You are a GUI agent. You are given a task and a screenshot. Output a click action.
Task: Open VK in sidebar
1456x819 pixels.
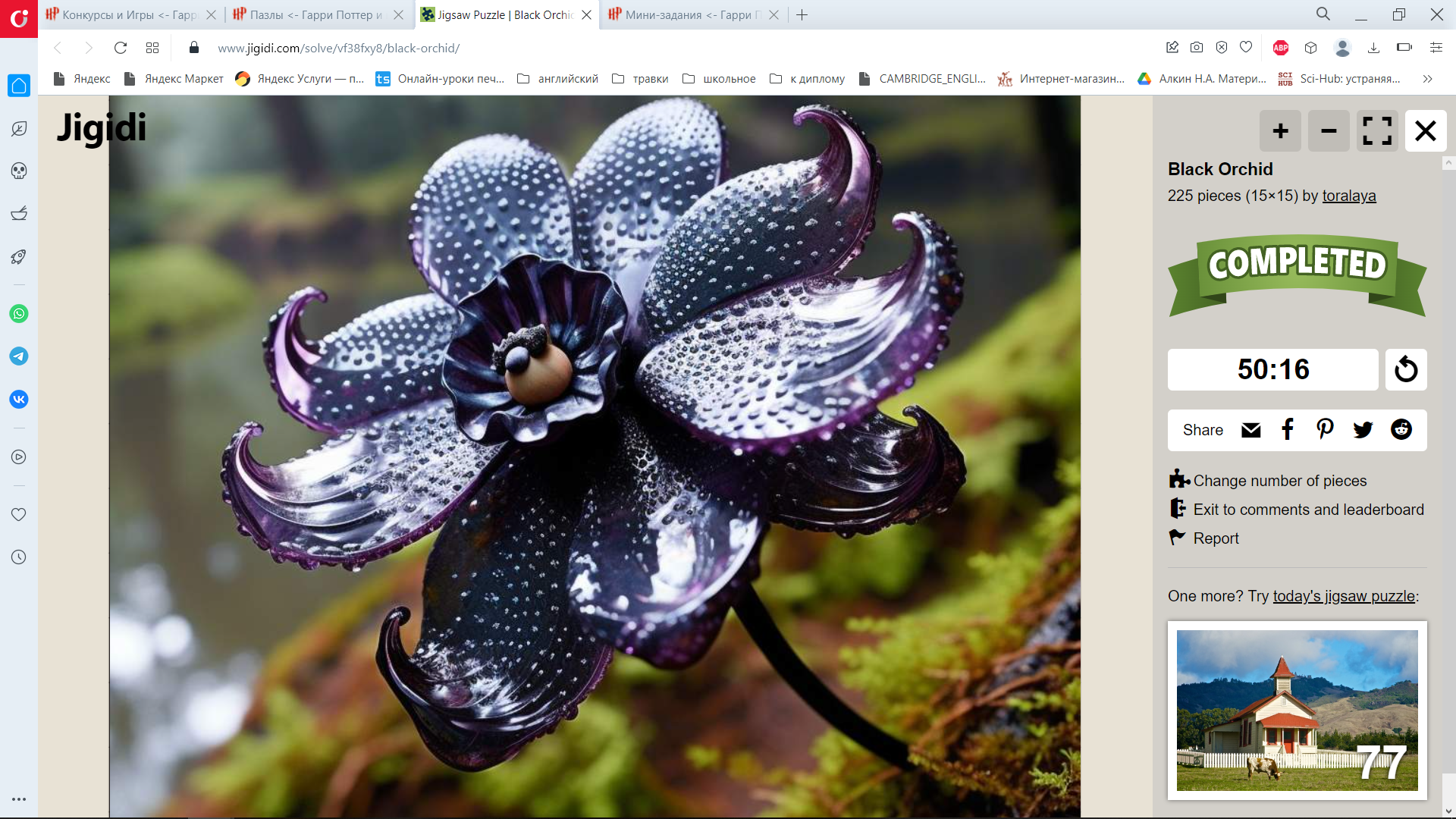(x=19, y=399)
